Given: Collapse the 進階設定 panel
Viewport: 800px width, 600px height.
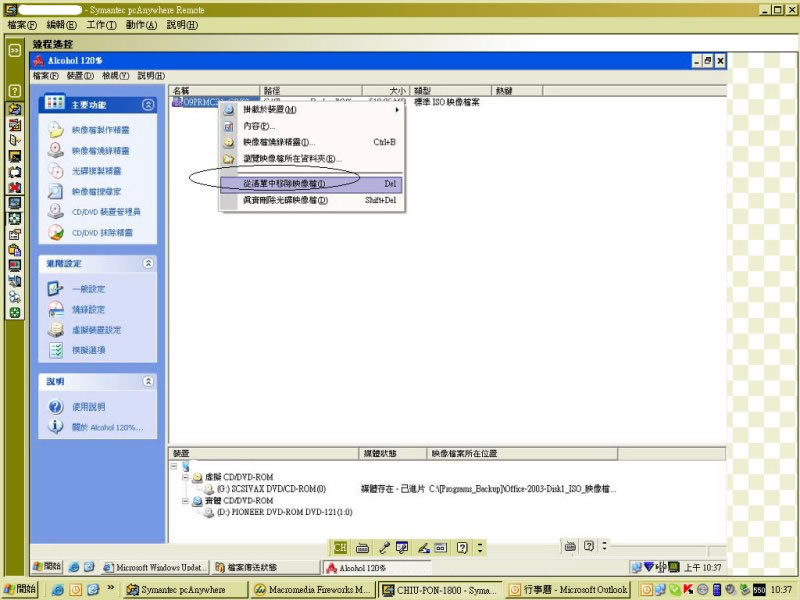Looking at the screenshot, I should (148, 263).
